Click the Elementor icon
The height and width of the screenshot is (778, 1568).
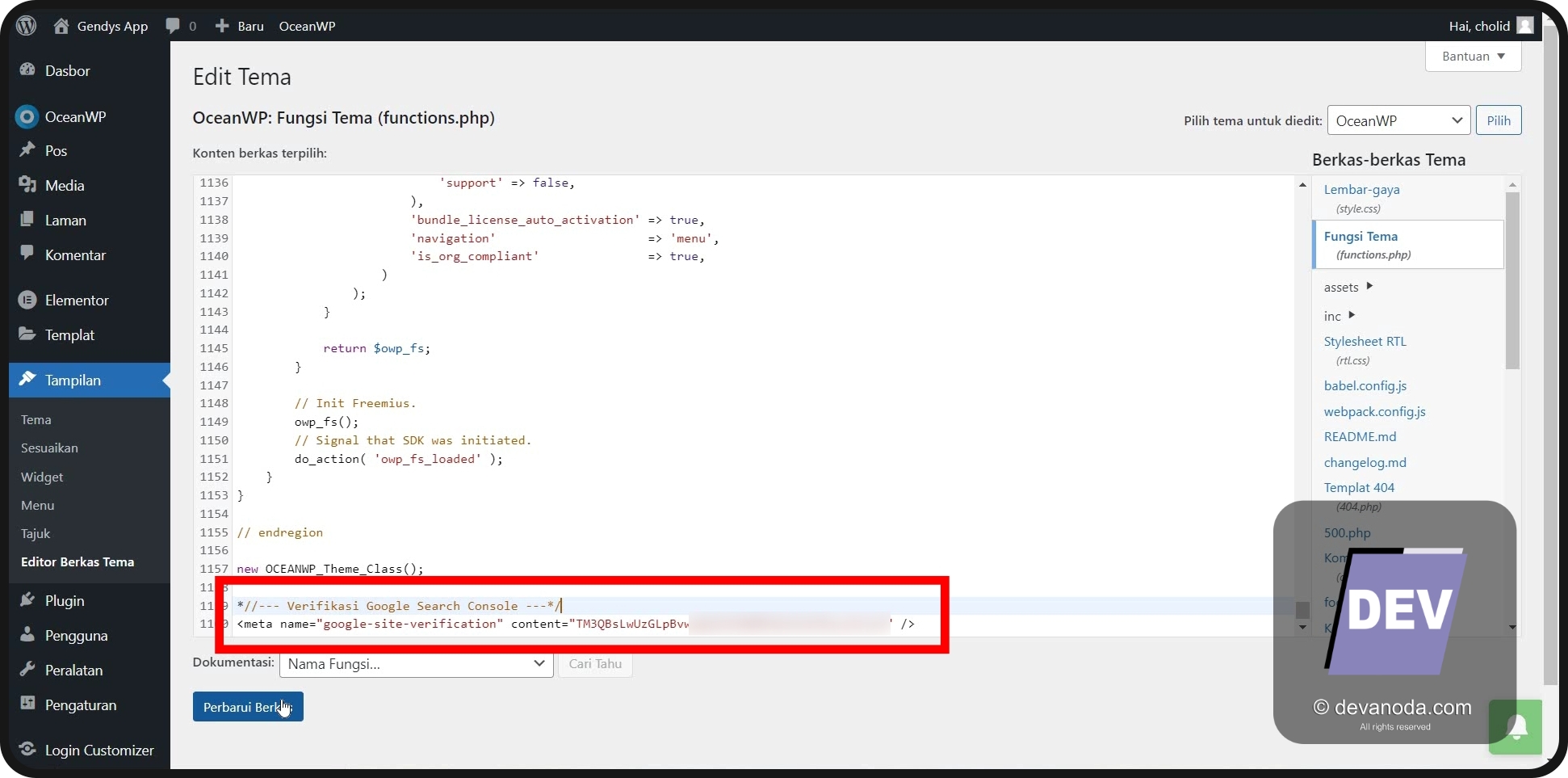click(x=27, y=300)
